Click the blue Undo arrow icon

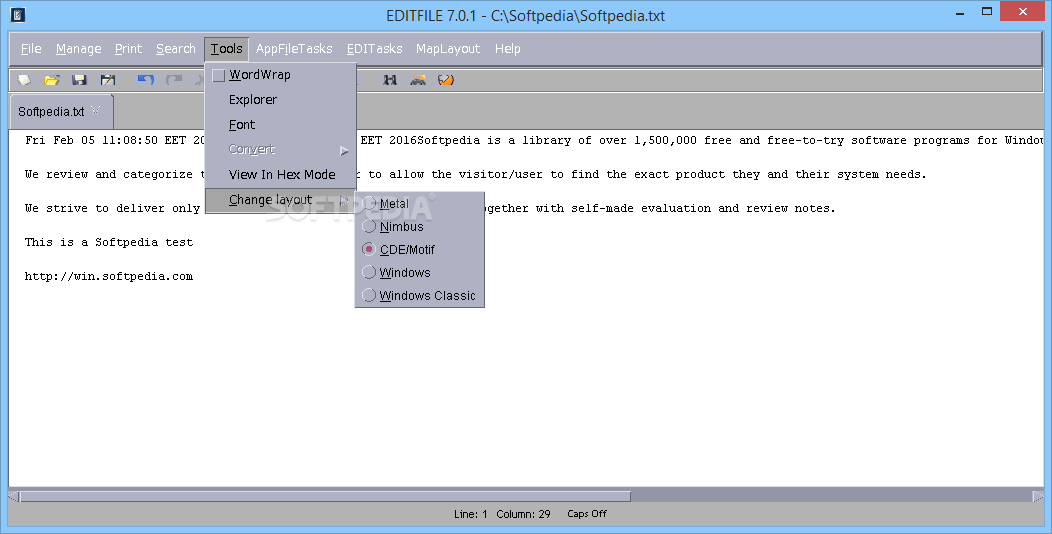click(146, 80)
